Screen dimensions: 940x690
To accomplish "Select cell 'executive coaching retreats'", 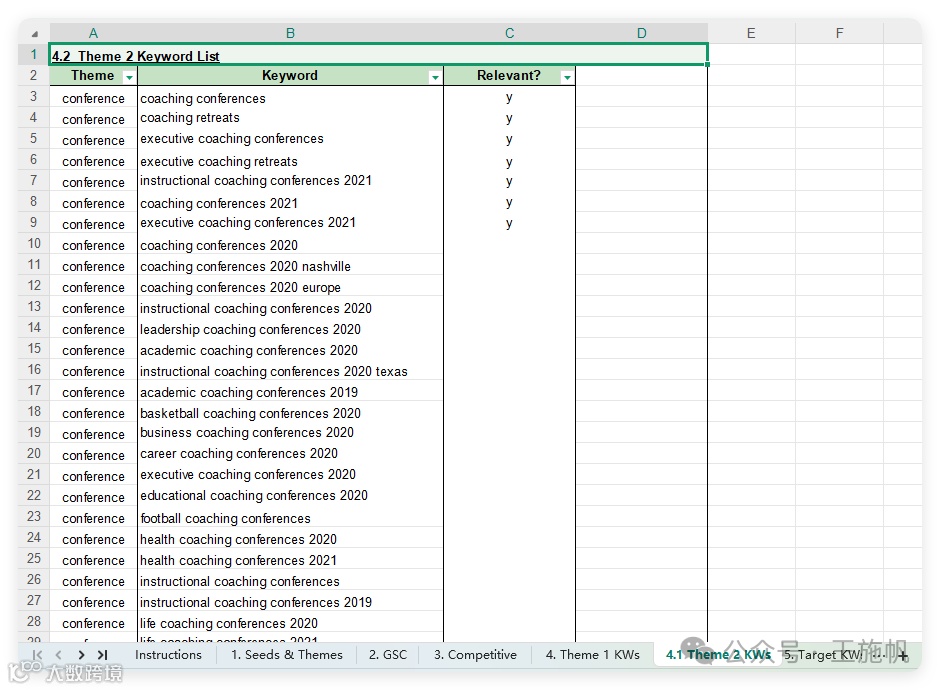I will click(x=291, y=161).
